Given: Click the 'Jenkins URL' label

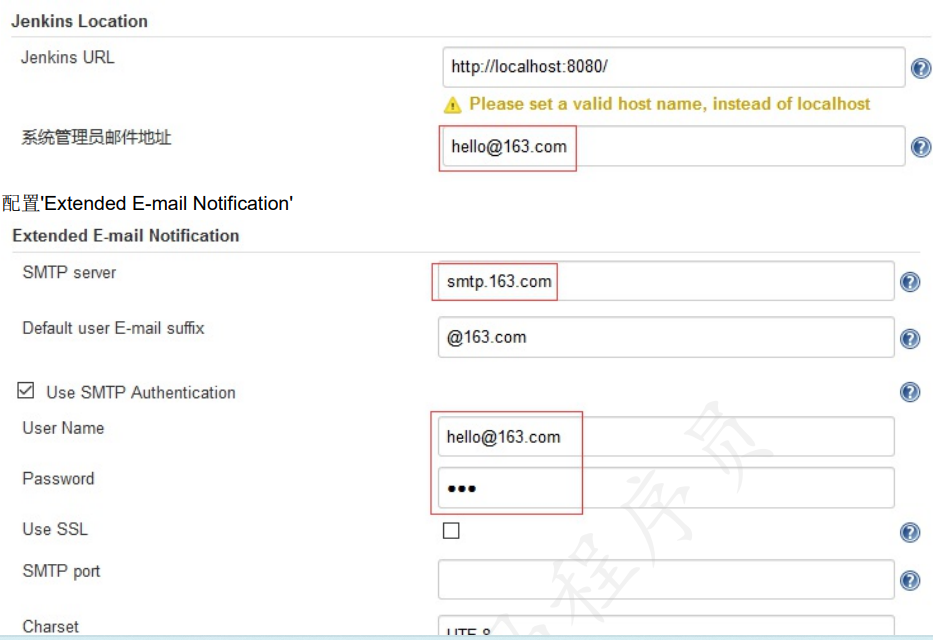Looking at the screenshot, I should [x=67, y=58].
